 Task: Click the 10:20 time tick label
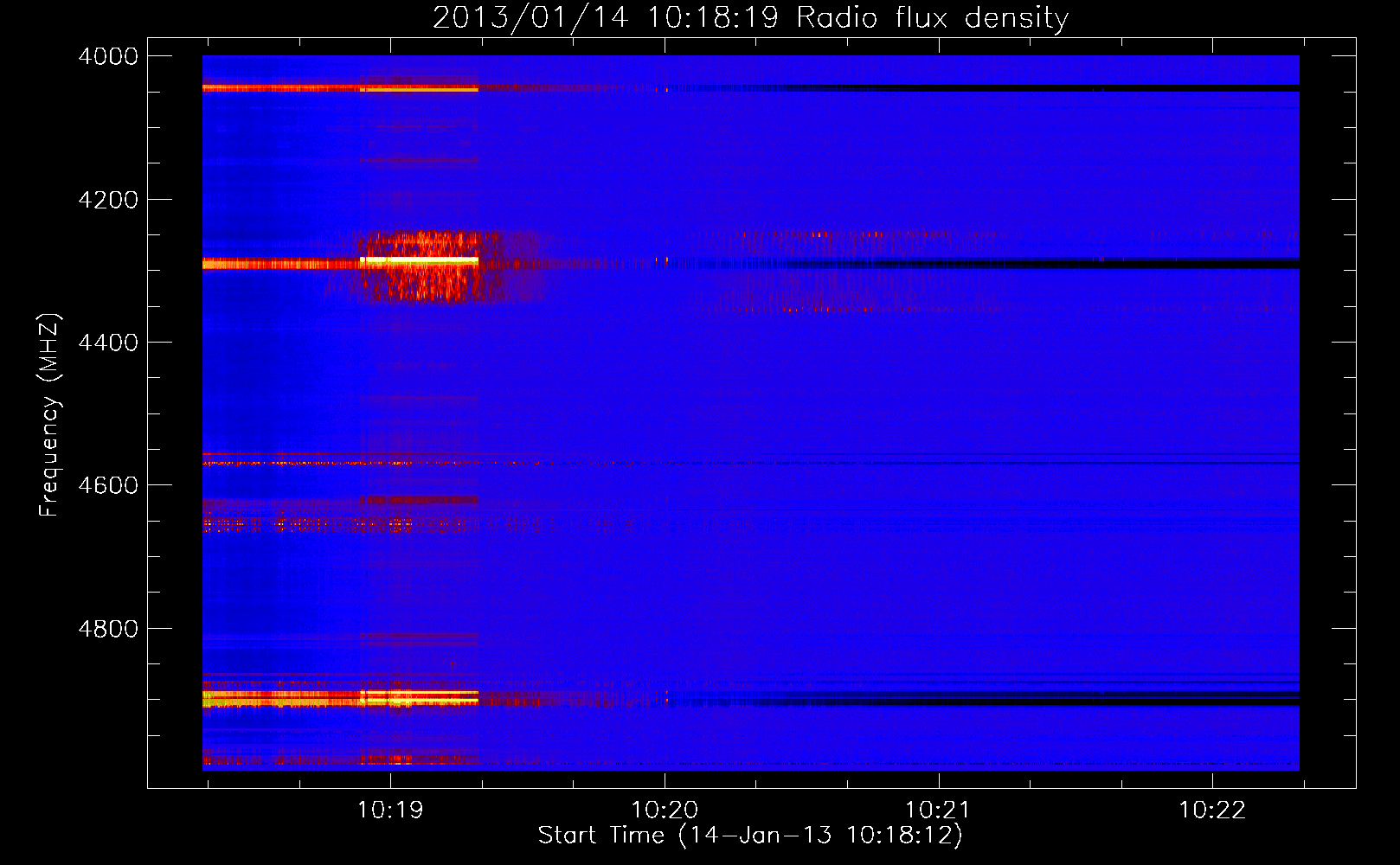point(665,810)
